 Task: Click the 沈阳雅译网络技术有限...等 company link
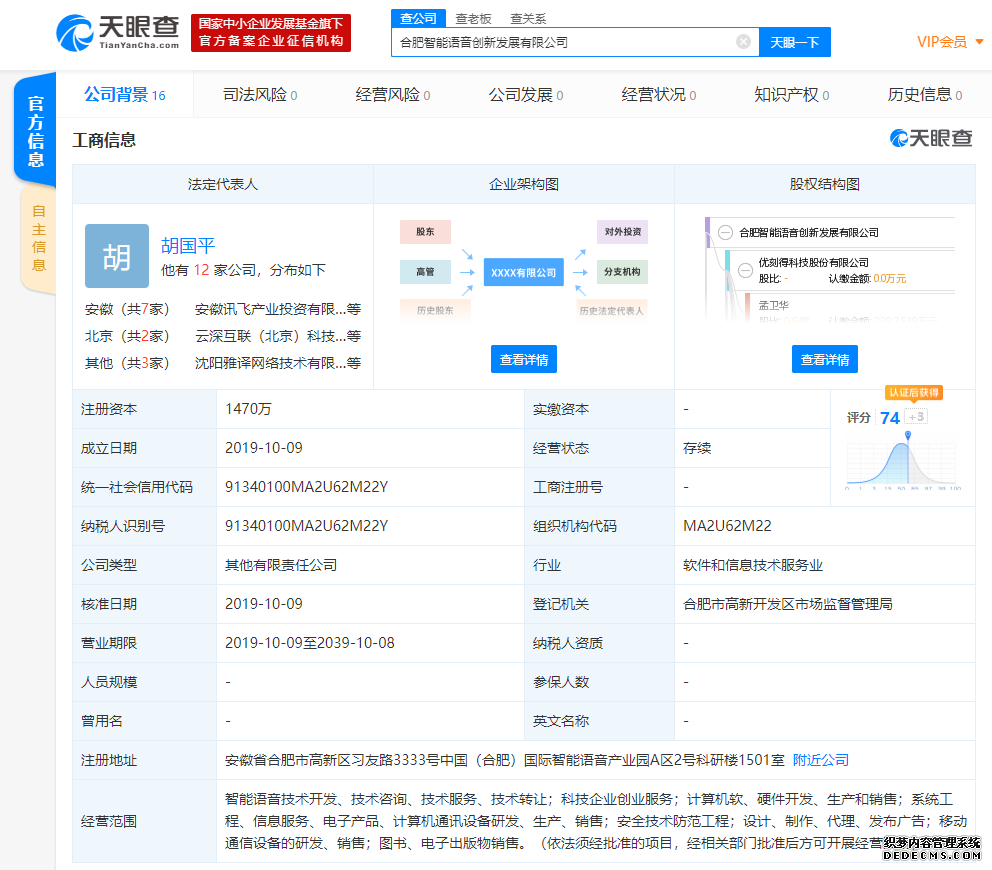click(278, 363)
